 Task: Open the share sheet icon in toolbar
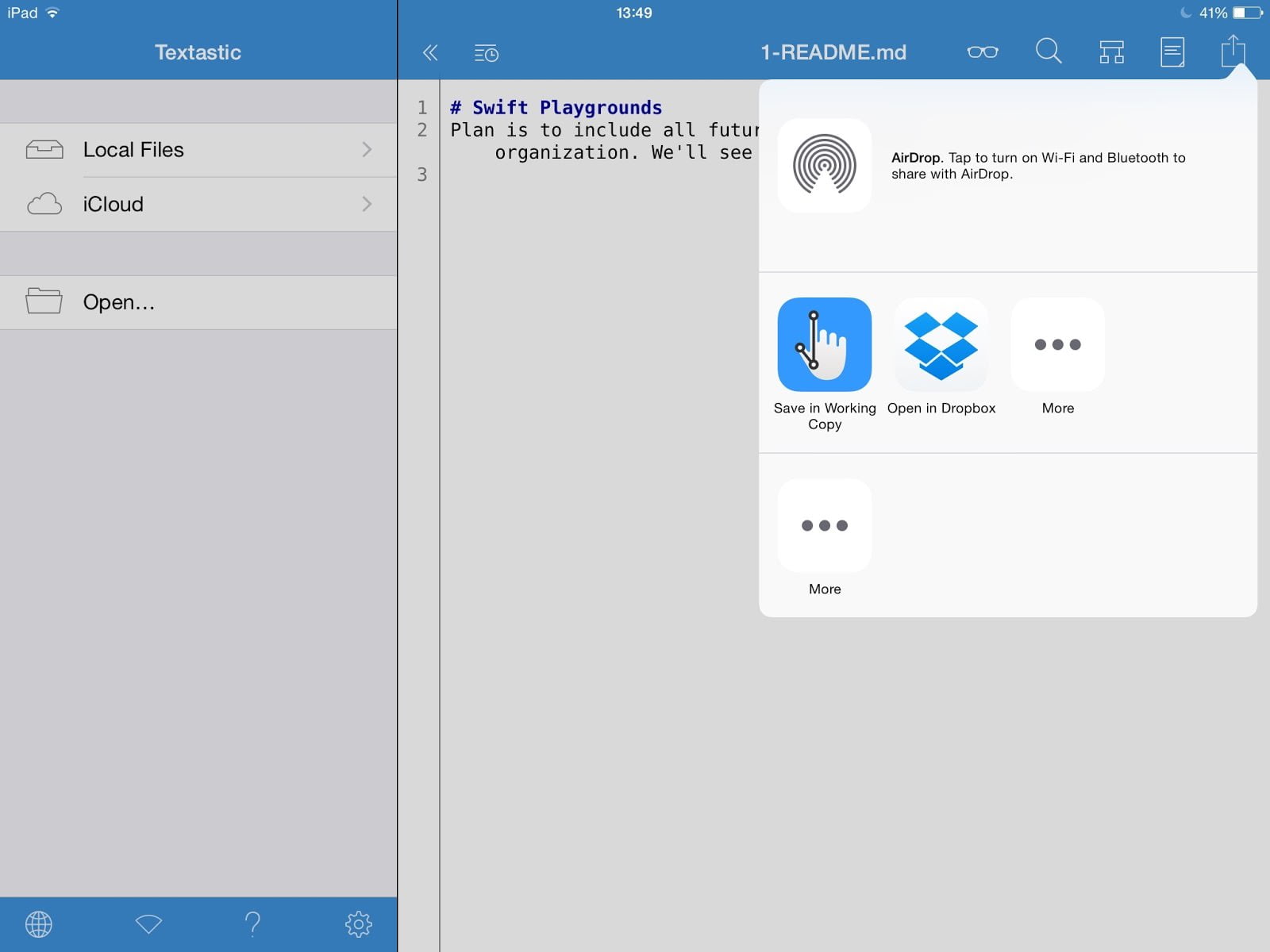[x=1233, y=52]
